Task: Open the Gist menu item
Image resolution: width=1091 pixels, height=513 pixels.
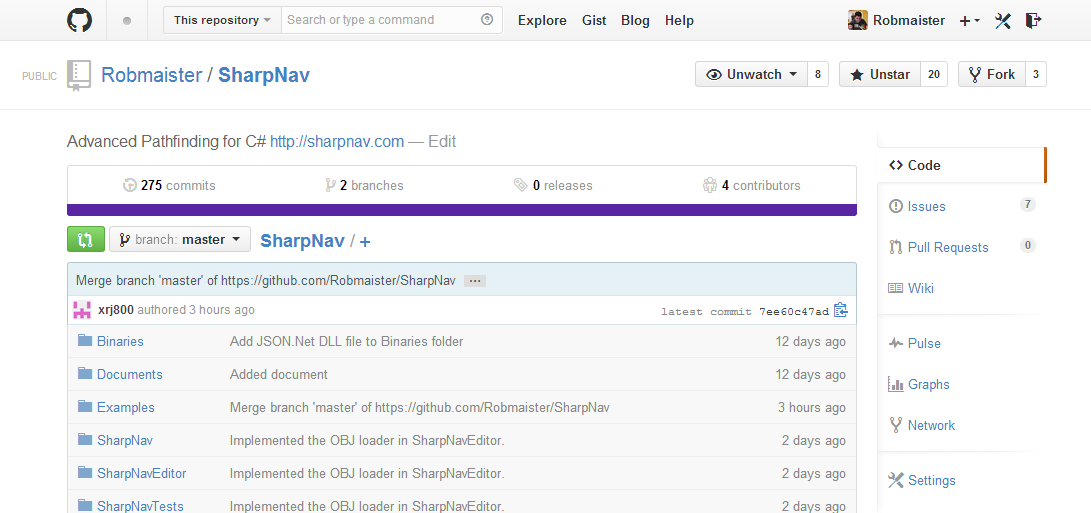Action: click(594, 20)
